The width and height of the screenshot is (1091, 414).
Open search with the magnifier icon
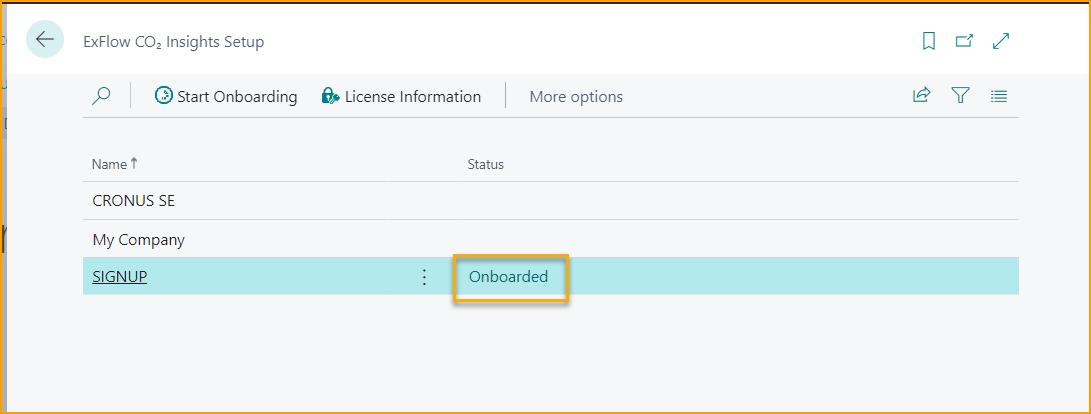click(101, 96)
